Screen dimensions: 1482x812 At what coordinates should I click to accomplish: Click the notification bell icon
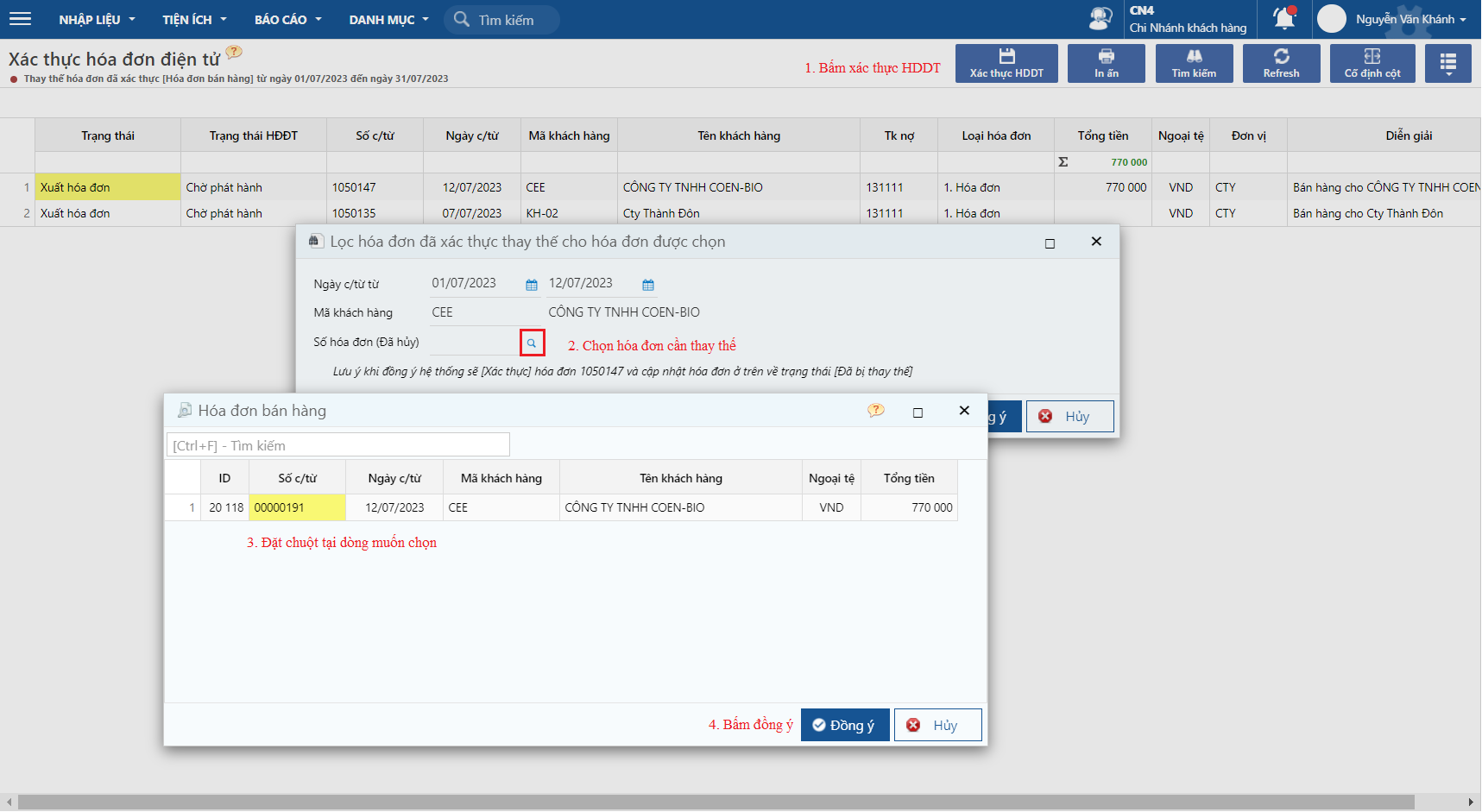tap(1283, 18)
